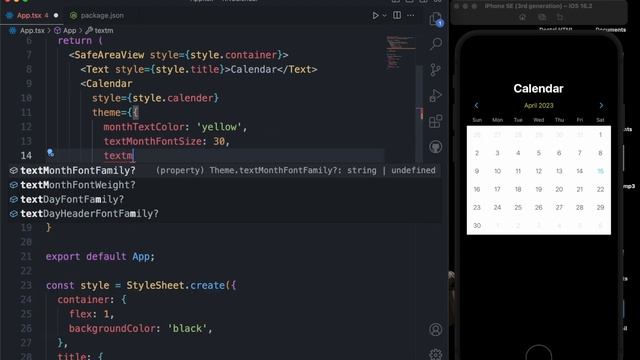
Task: Switch to the package.json tab
Action: click(x=97, y=16)
